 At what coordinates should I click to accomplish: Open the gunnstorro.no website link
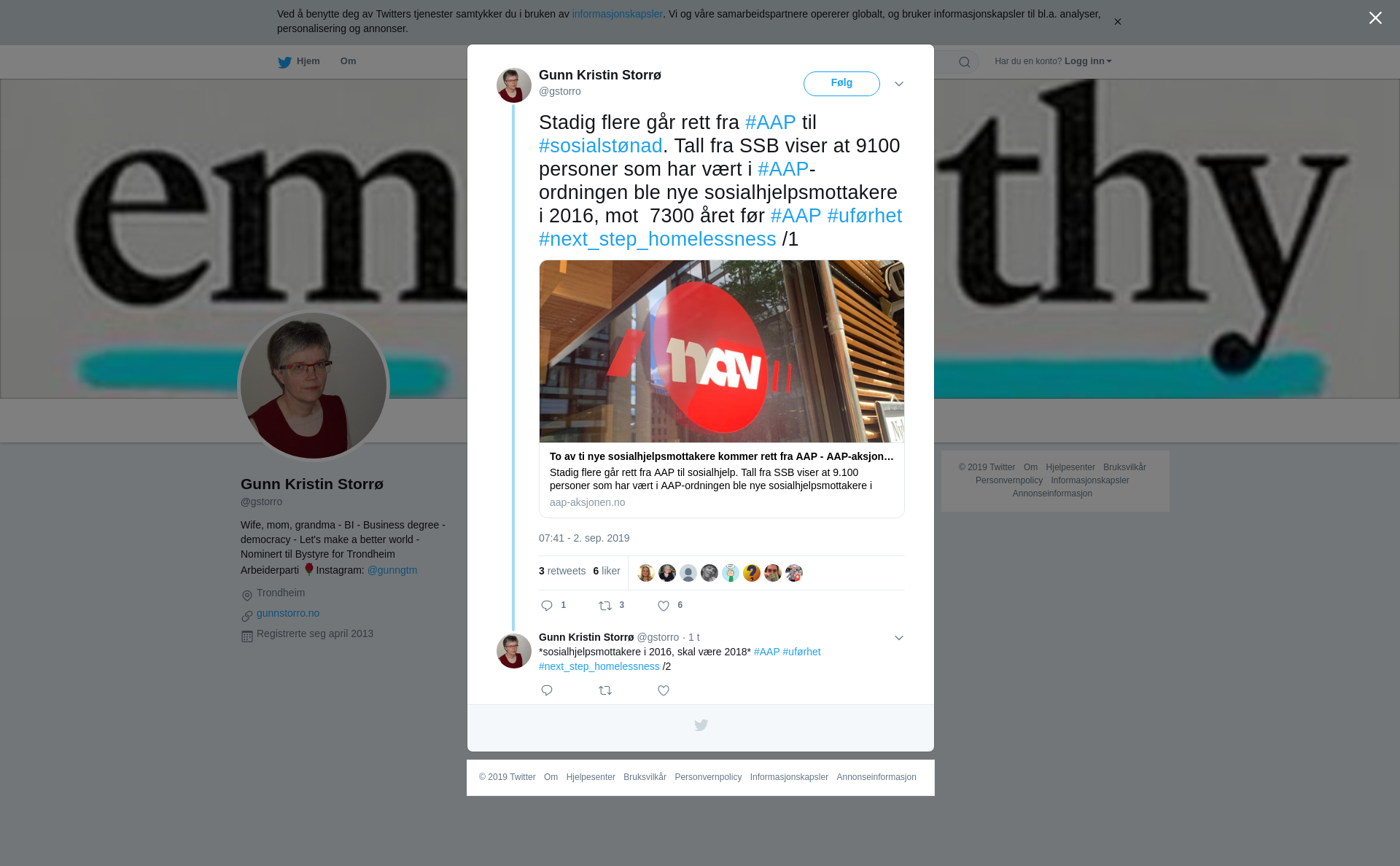click(288, 613)
